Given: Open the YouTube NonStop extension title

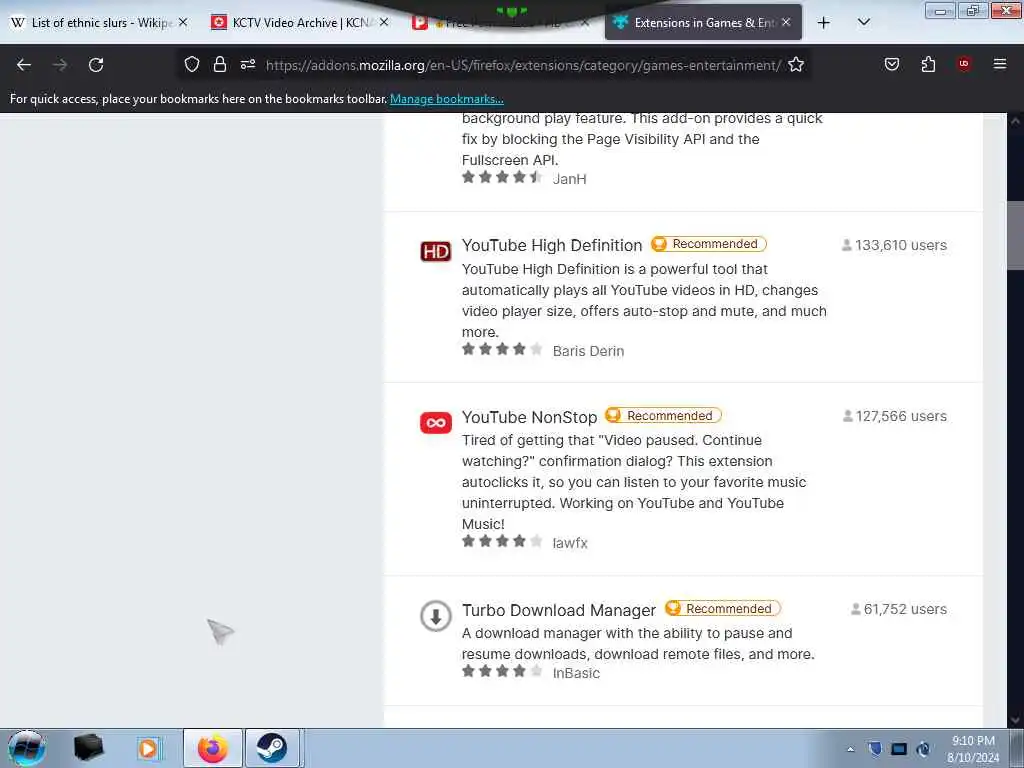Looking at the screenshot, I should point(530,417).
